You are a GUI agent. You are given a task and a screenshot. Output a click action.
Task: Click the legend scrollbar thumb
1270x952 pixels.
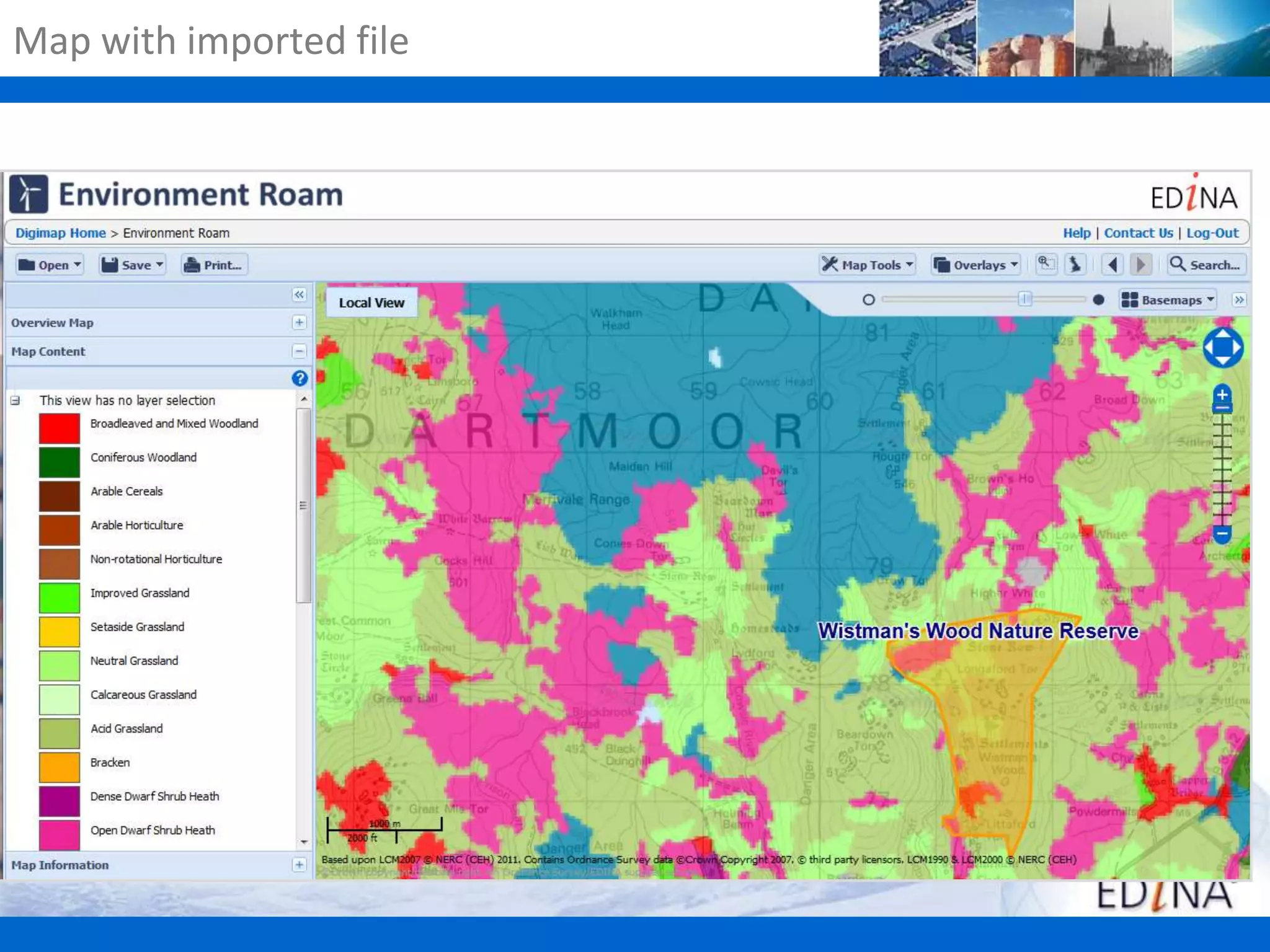point(303,505)
